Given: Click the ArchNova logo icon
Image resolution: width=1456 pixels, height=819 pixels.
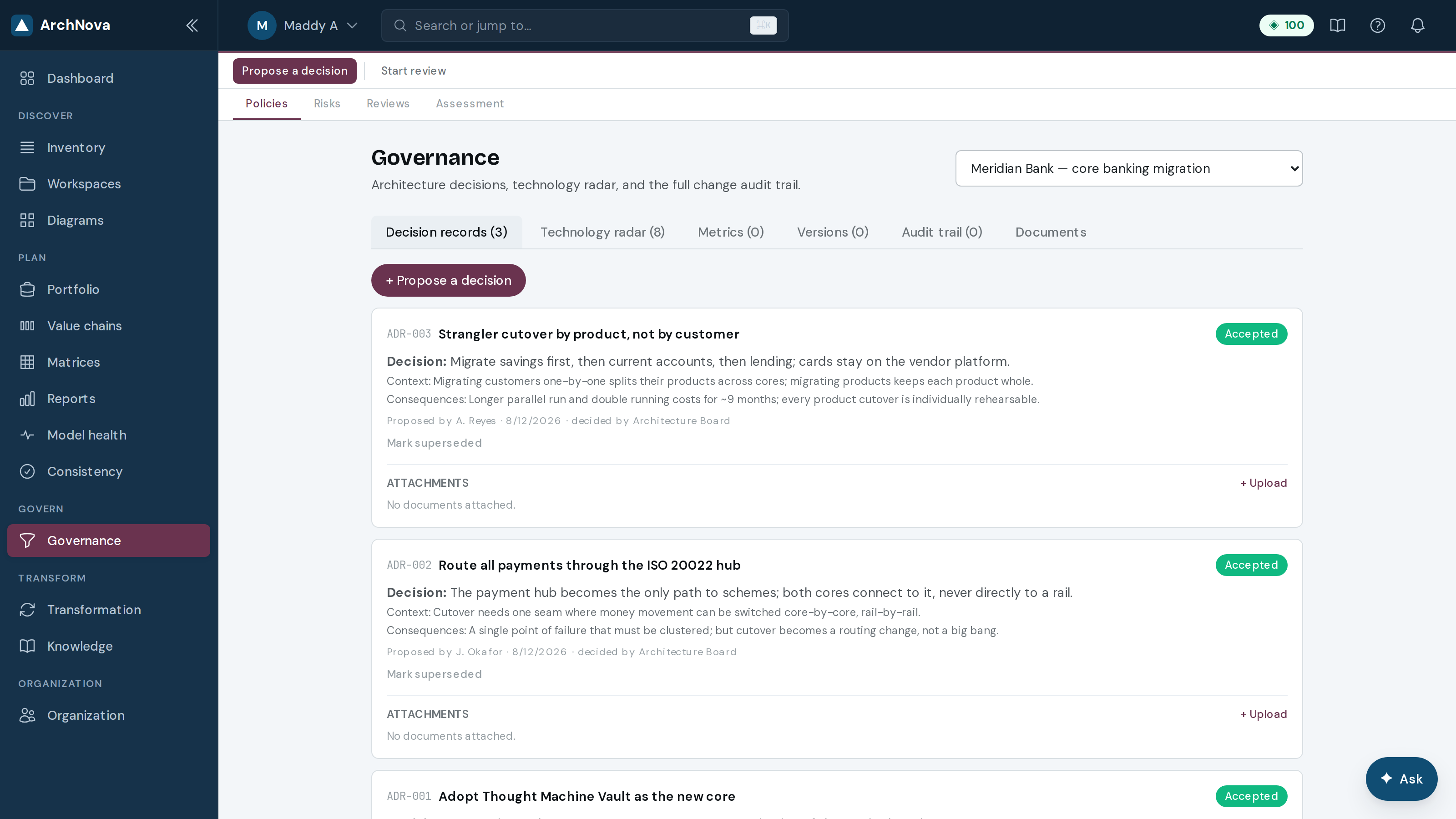Looking at the screenshot, I should click(21, 25).
